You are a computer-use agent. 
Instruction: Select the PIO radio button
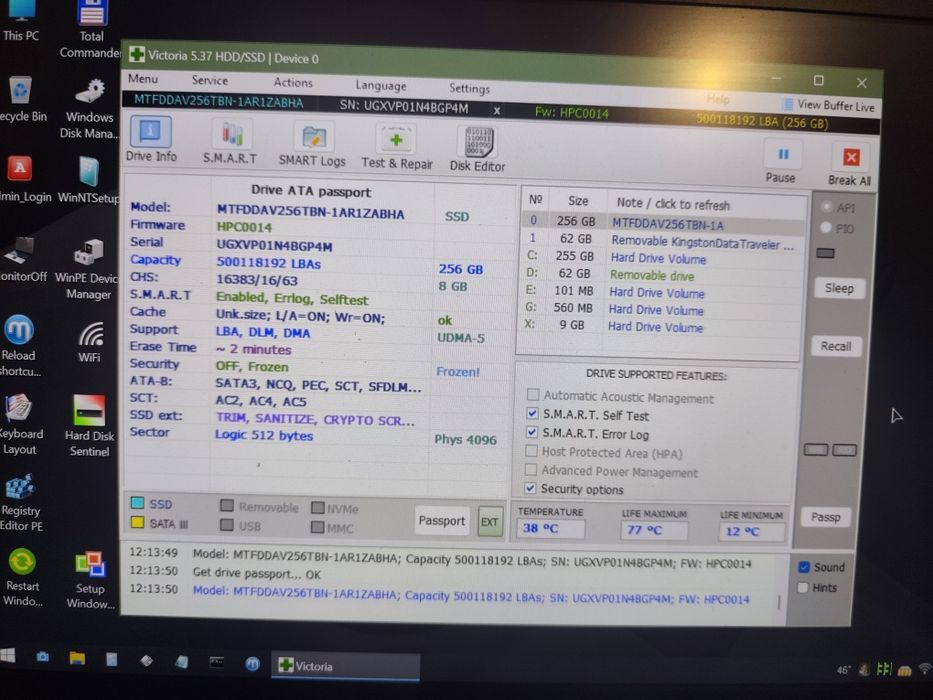[x=825, y=227]
